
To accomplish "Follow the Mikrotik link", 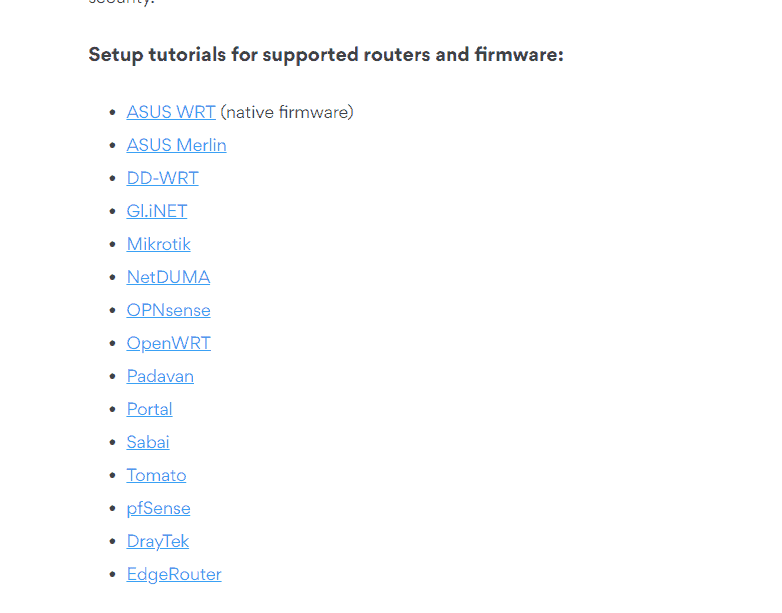I will pyautogui.click(x=159, y=244).
